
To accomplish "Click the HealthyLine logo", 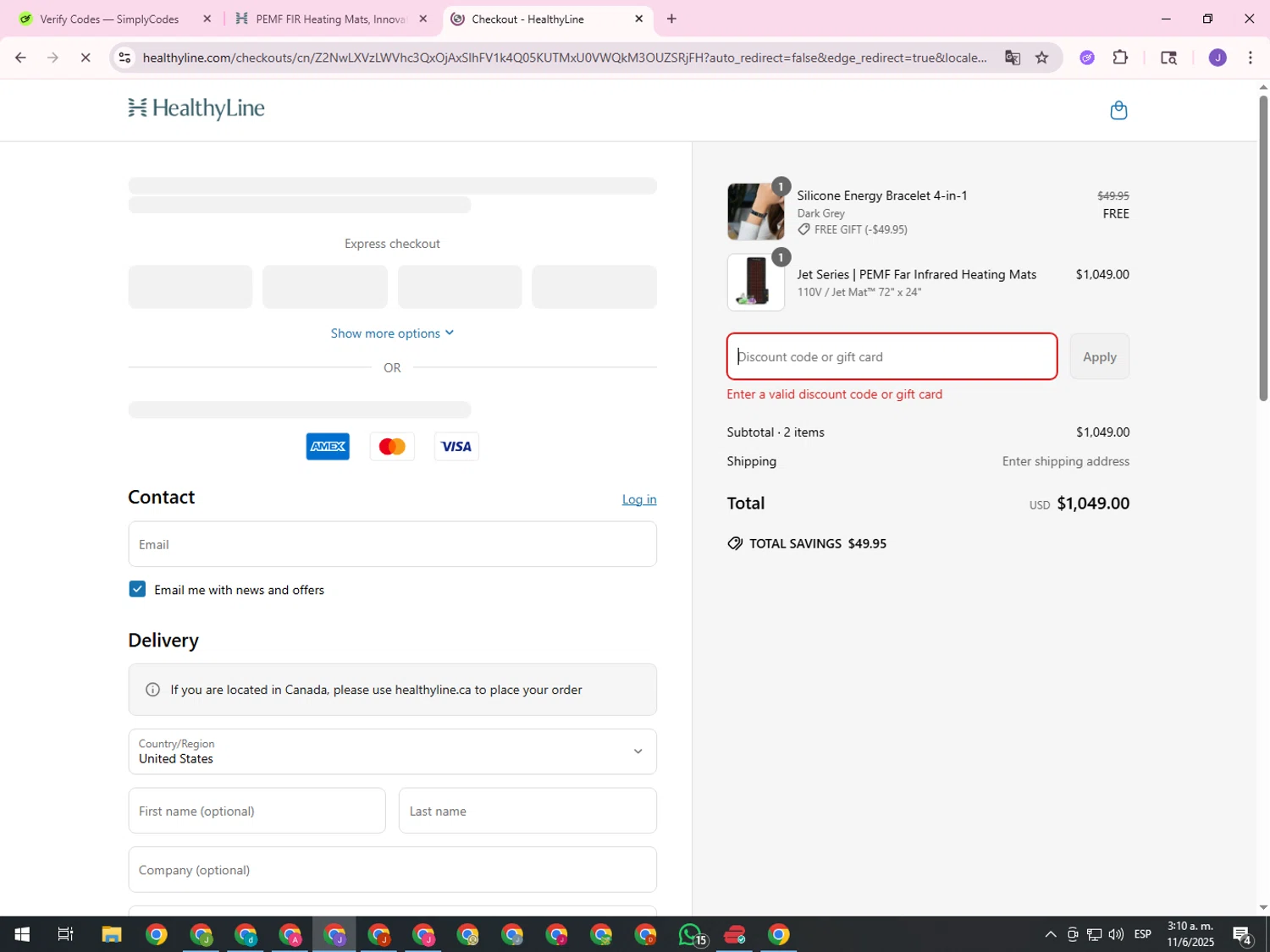I will (196, 108).
